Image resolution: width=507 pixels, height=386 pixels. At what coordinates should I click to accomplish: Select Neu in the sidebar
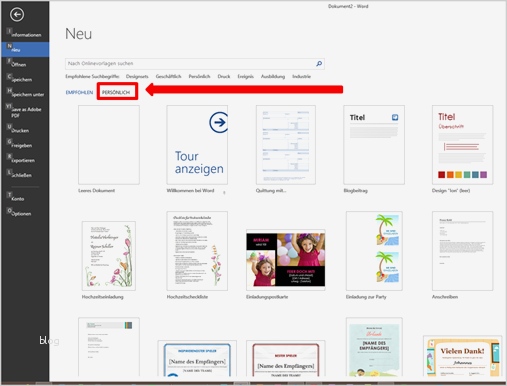click(25, 49)
